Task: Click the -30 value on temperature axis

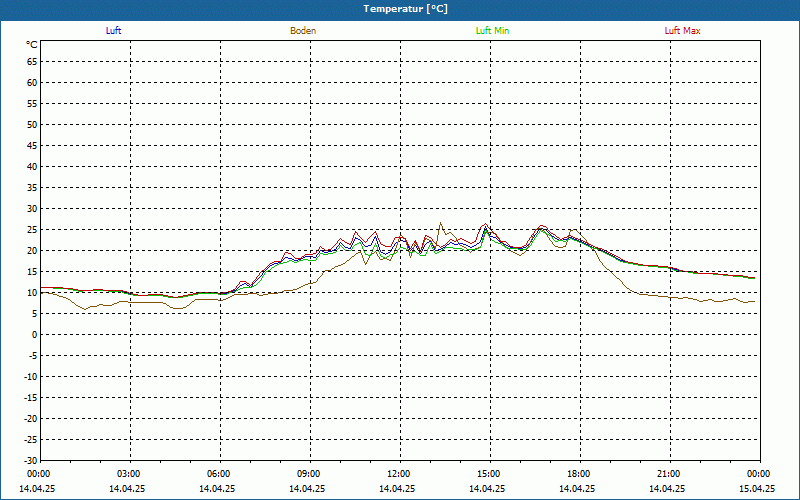Action: tap(31, 460)
